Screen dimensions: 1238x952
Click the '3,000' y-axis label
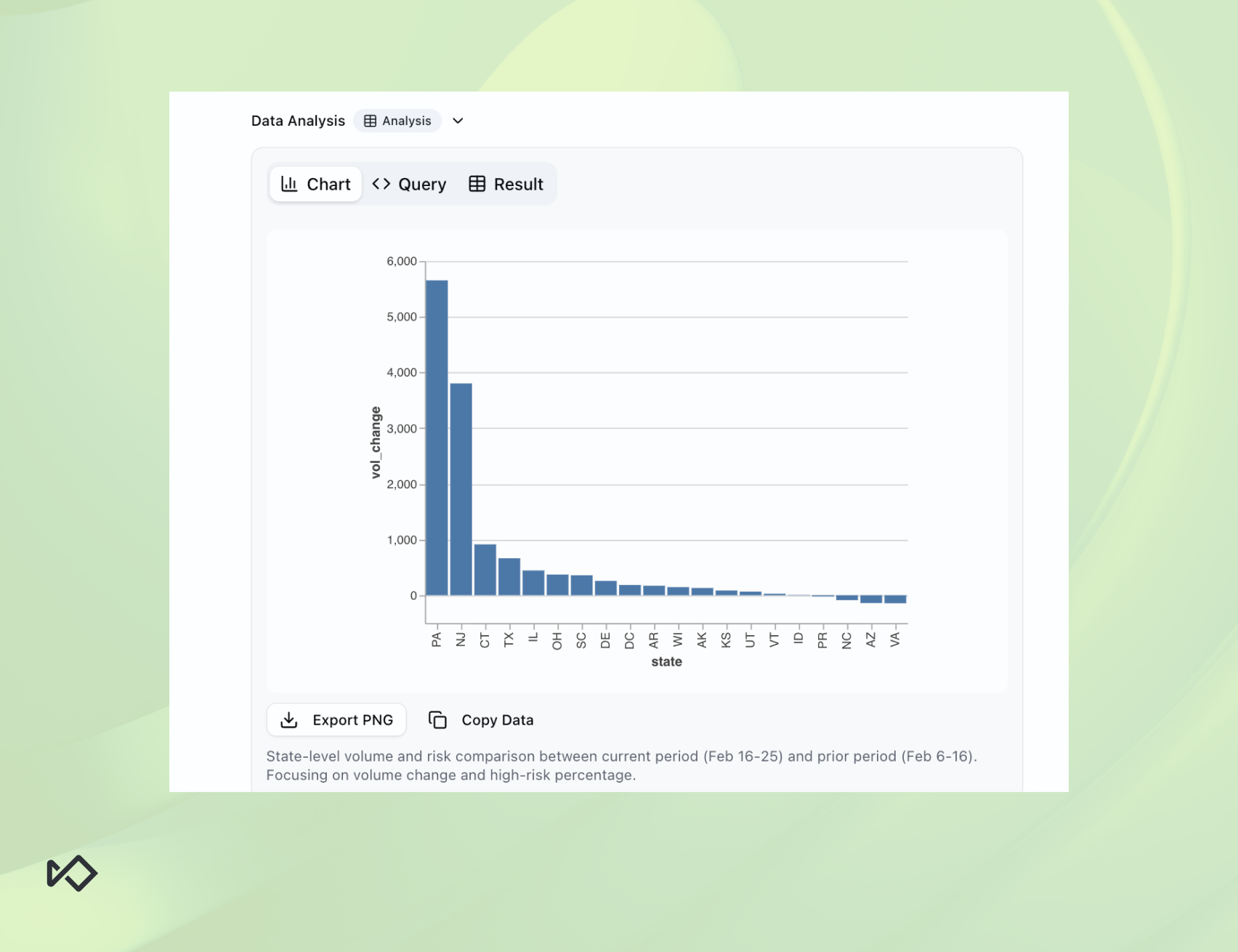402,429
